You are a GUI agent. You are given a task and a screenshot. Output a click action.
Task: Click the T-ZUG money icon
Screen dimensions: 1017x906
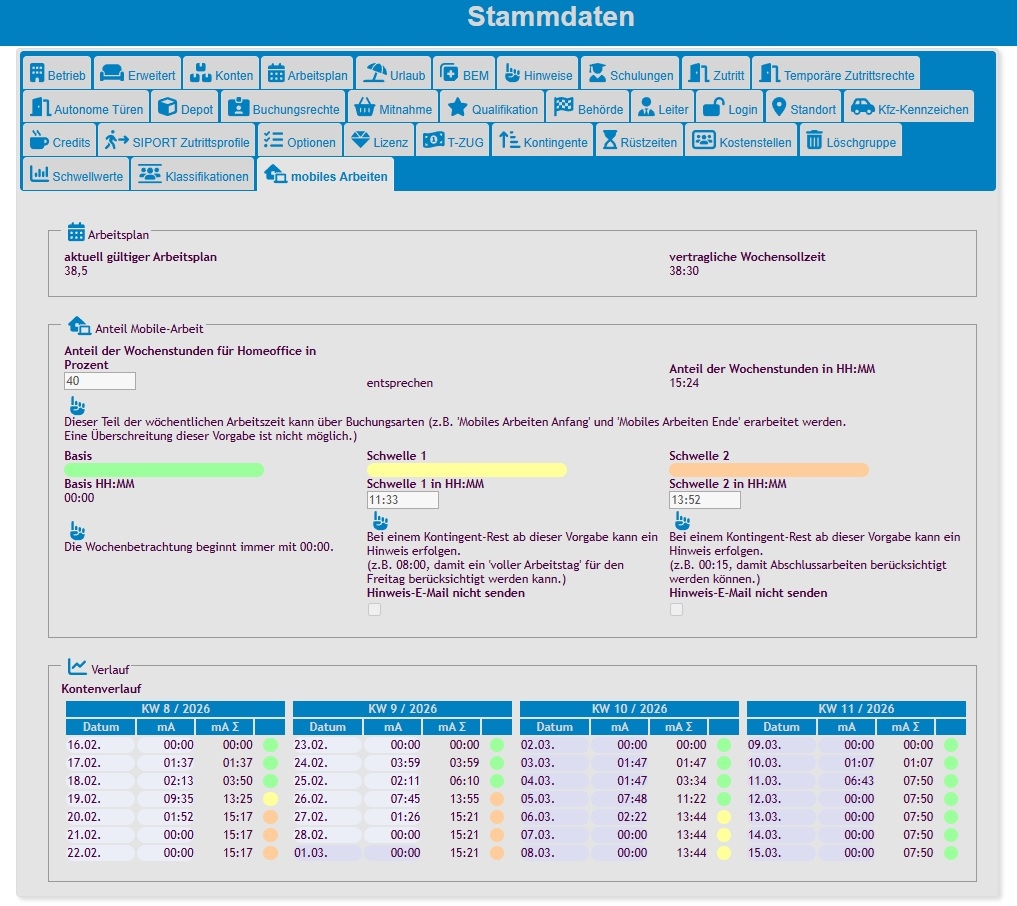[433, 140]
